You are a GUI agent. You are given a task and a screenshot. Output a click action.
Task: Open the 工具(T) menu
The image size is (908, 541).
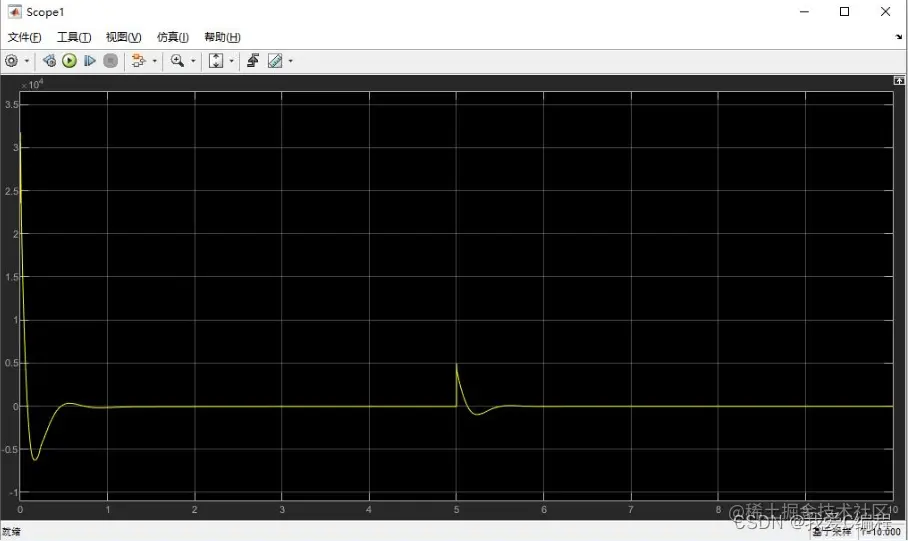pyautogui.click(x=74, y=37)
